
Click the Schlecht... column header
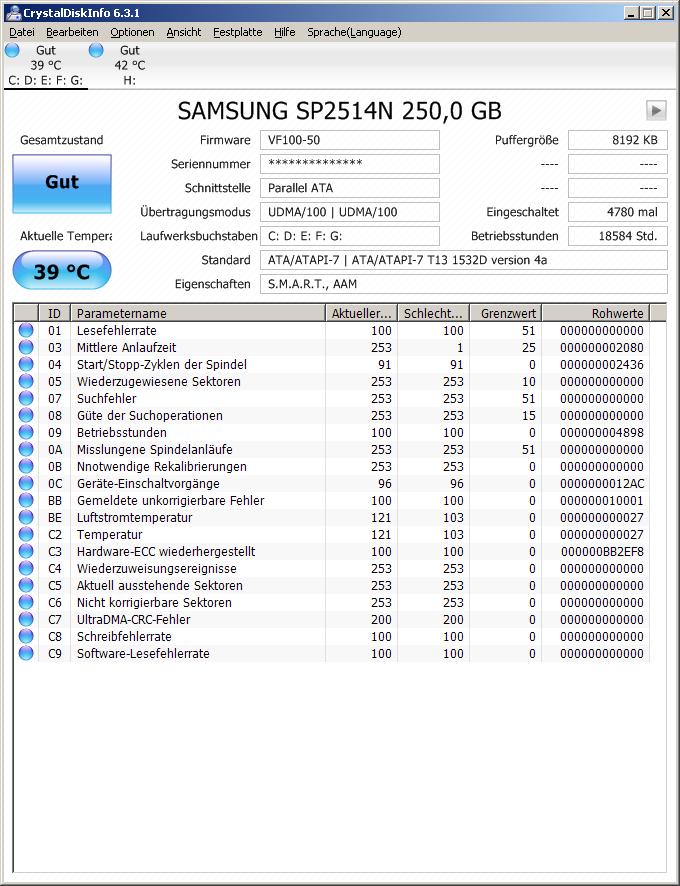tap(434, 313)
